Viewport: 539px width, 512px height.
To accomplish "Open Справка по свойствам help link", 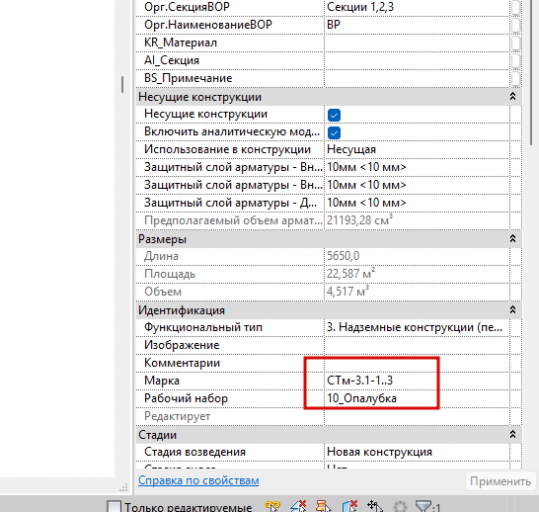I will [x=198, y=480].
